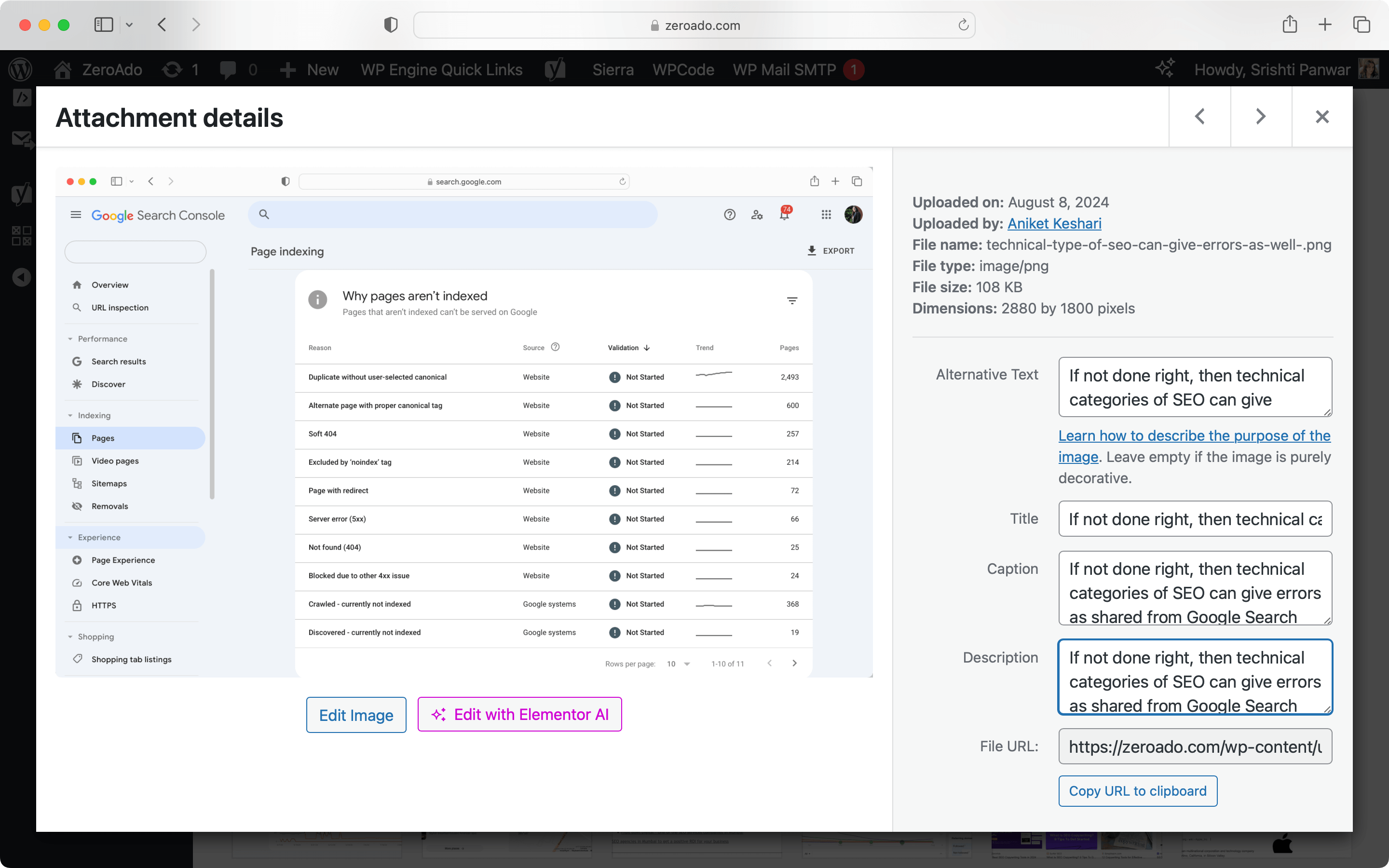
Task: Focus the Title input field
Action: click(1195, 519)
